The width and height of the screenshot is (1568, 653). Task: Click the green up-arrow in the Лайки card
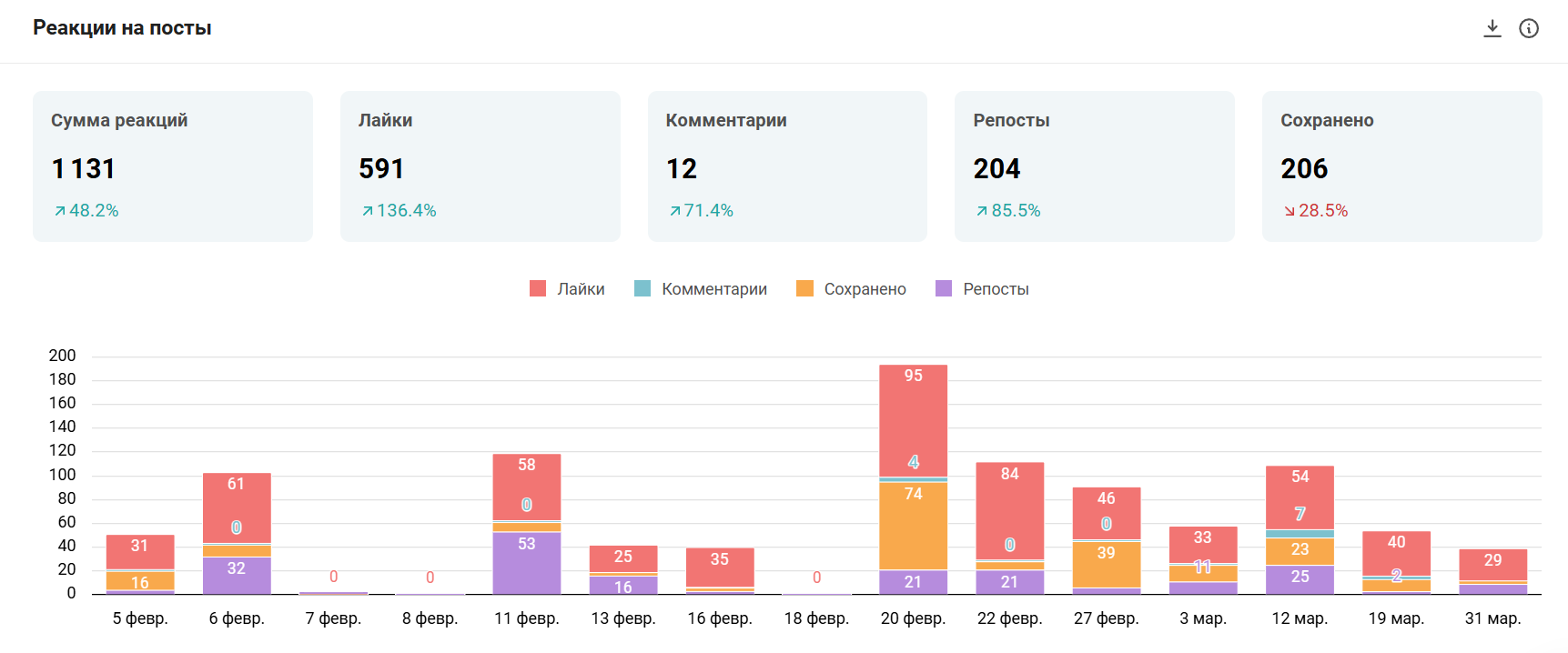368,211
